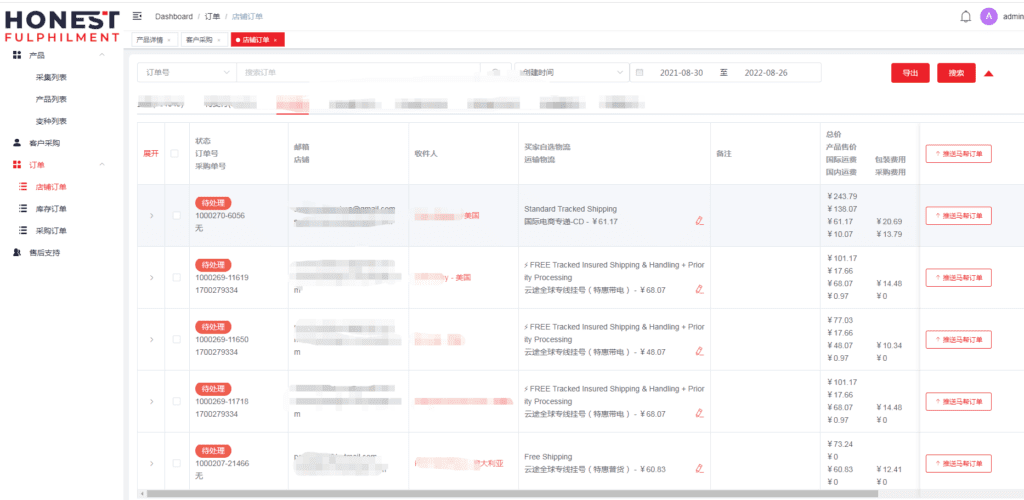Check the box for order 1000270-6056
The image size is (1024, 500).
pos(175,215)
